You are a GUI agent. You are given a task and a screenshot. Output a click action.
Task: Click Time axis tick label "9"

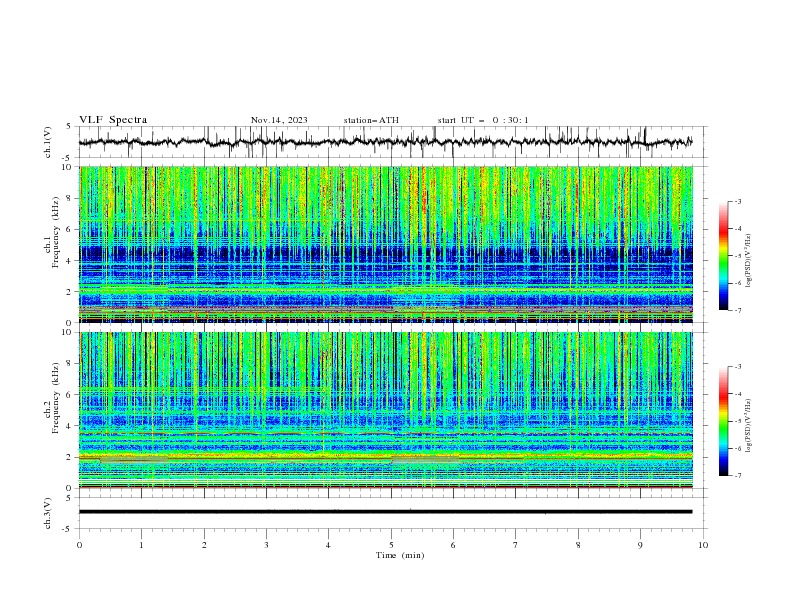[x=640, y=545]
